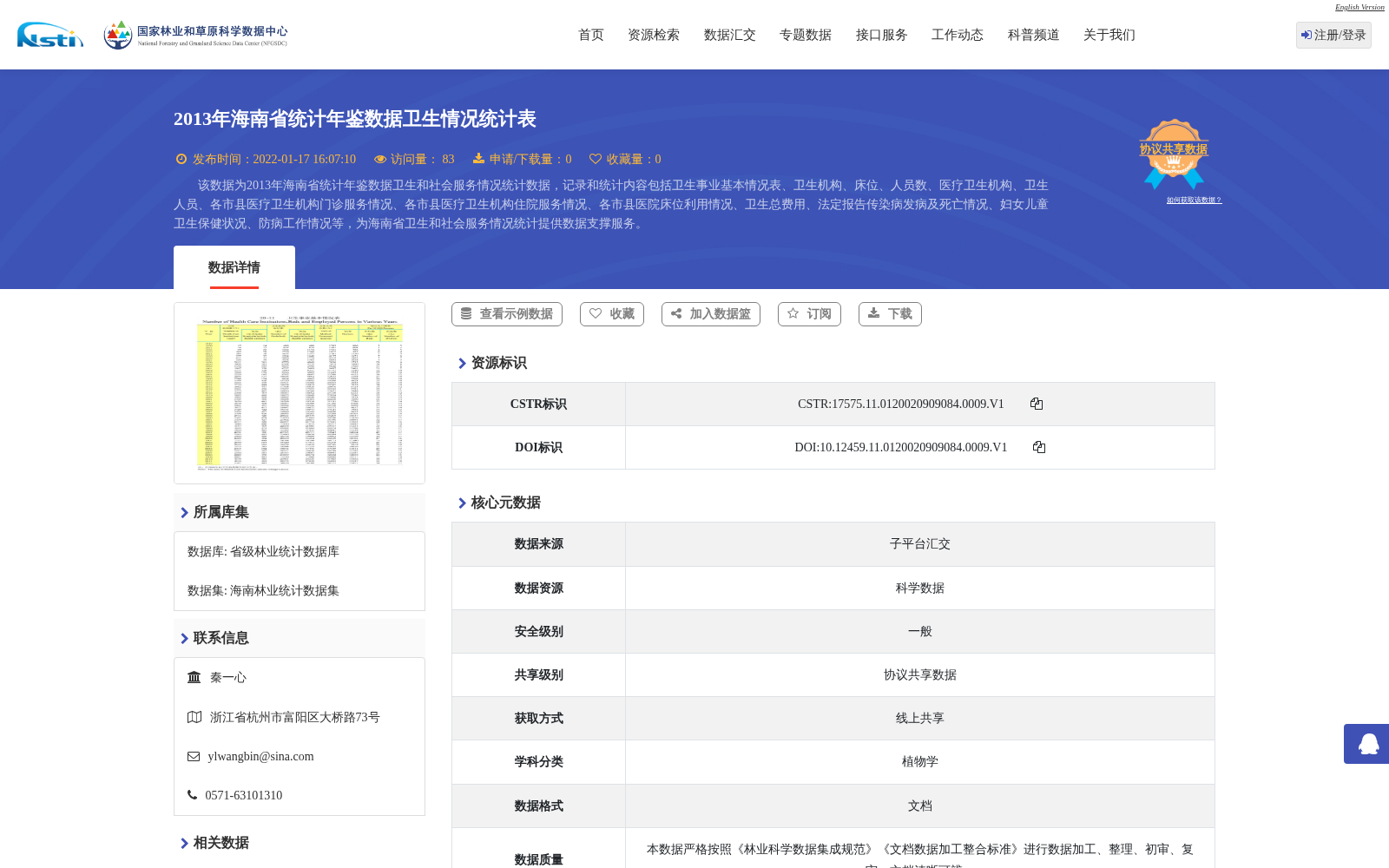The height and width of the screenshot is (868, 1389).
Task: Click 加入数据篮 button
Action: click(x=711, y=314)
